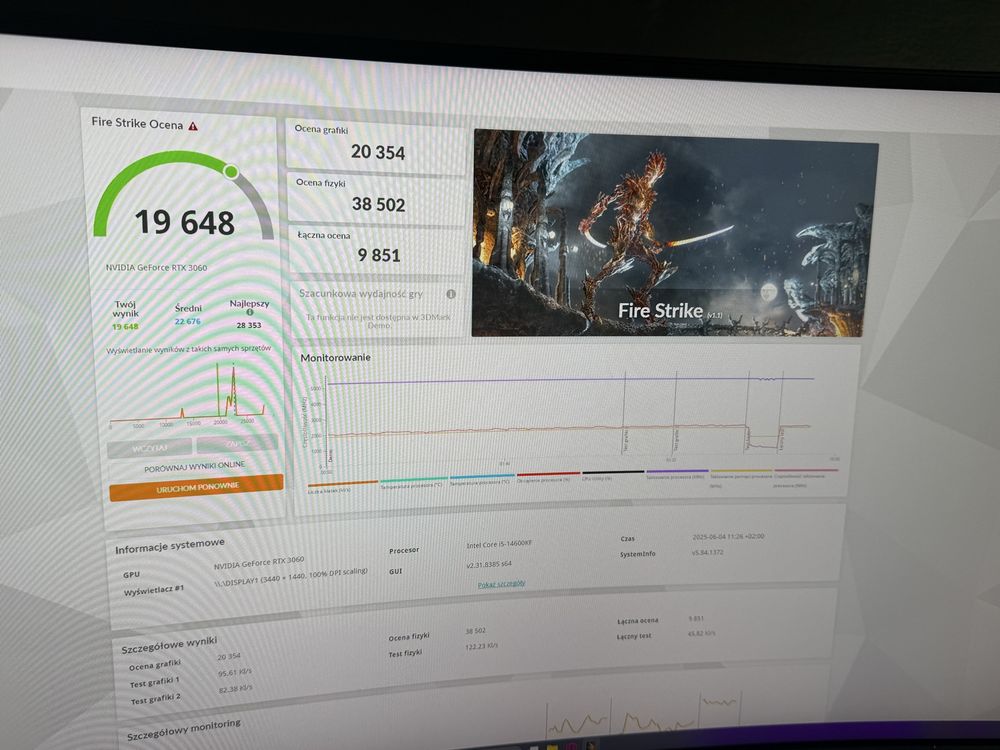Toggle the blue temperature legend line

click(x=482, y=478)
